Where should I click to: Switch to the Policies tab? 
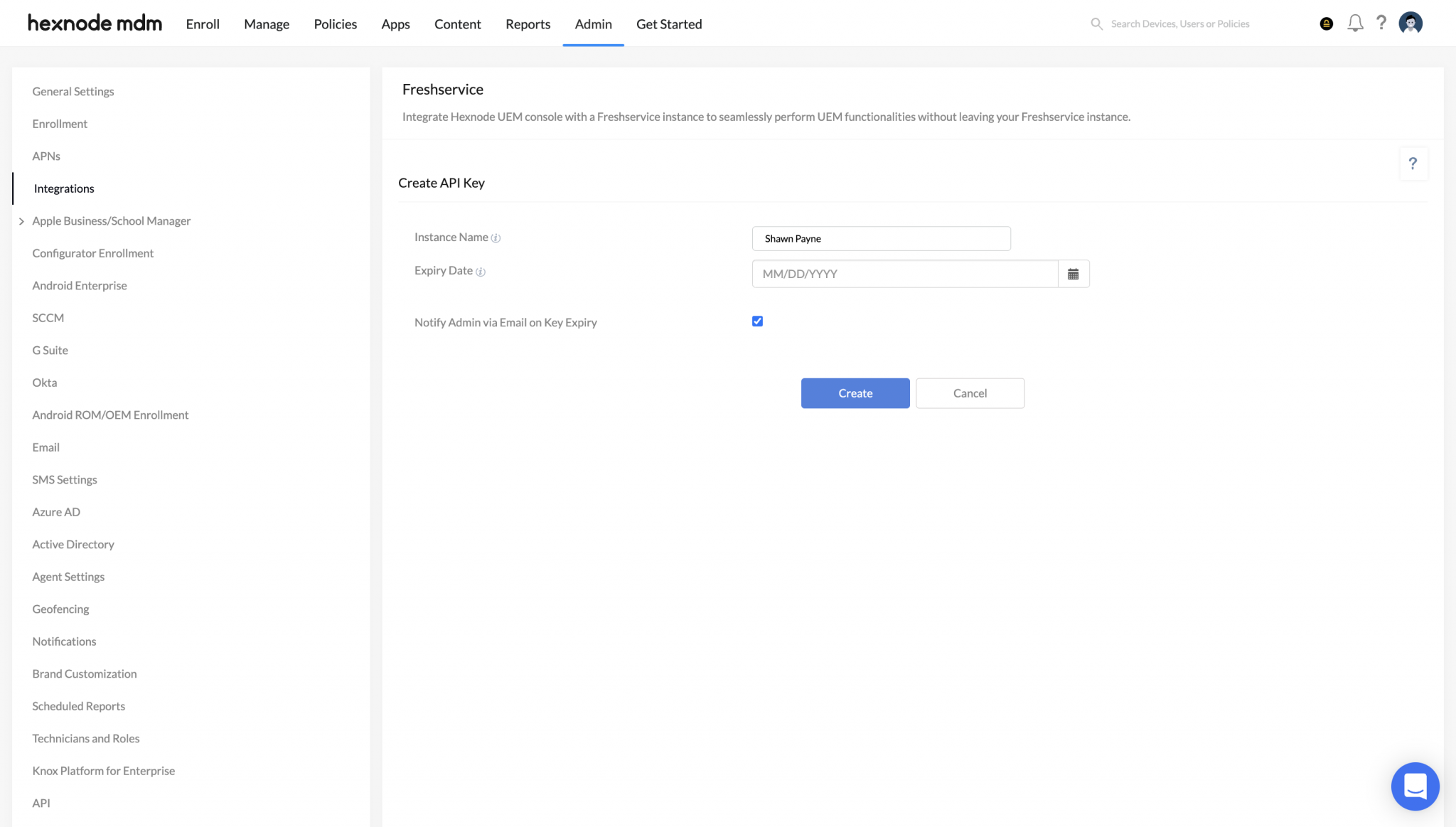point(335,23)
